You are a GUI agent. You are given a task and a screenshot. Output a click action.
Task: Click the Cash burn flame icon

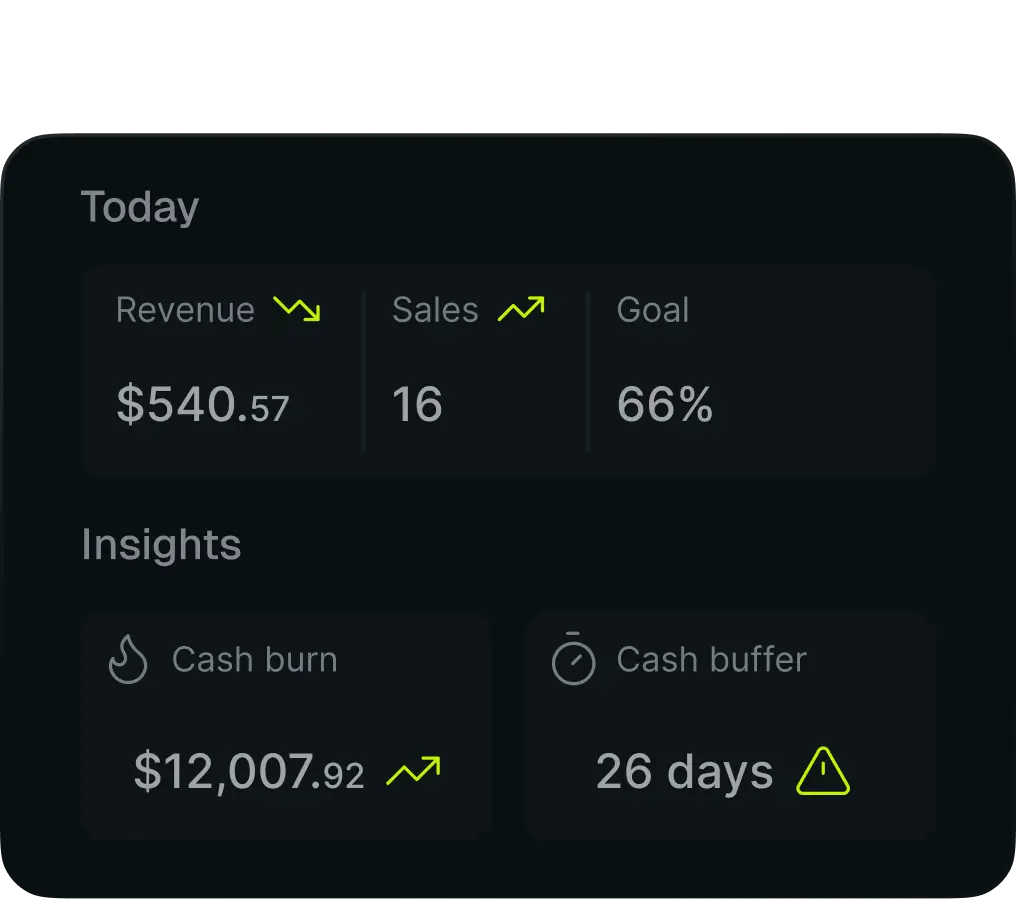coord(128,659)
